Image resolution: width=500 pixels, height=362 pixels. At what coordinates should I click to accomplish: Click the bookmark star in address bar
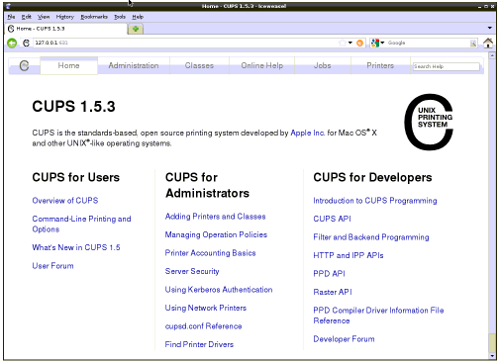point(342,43)
